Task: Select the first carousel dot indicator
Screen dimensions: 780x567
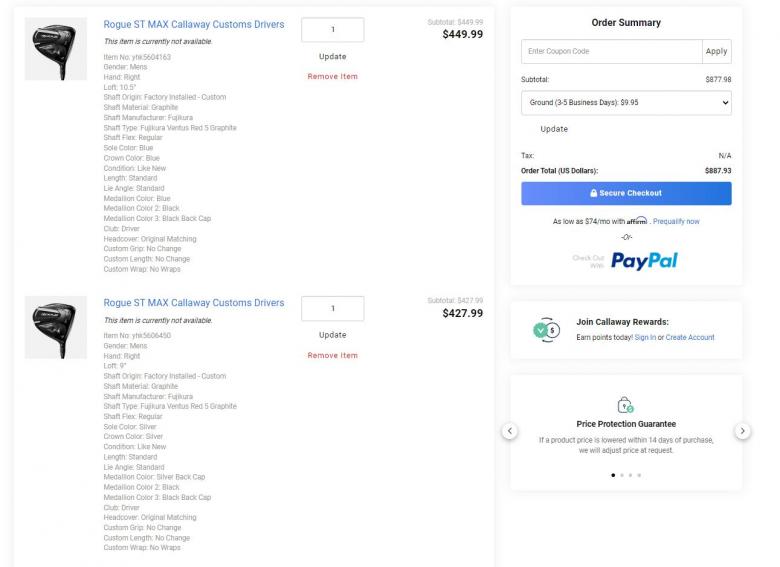Action: pos(613,475)
